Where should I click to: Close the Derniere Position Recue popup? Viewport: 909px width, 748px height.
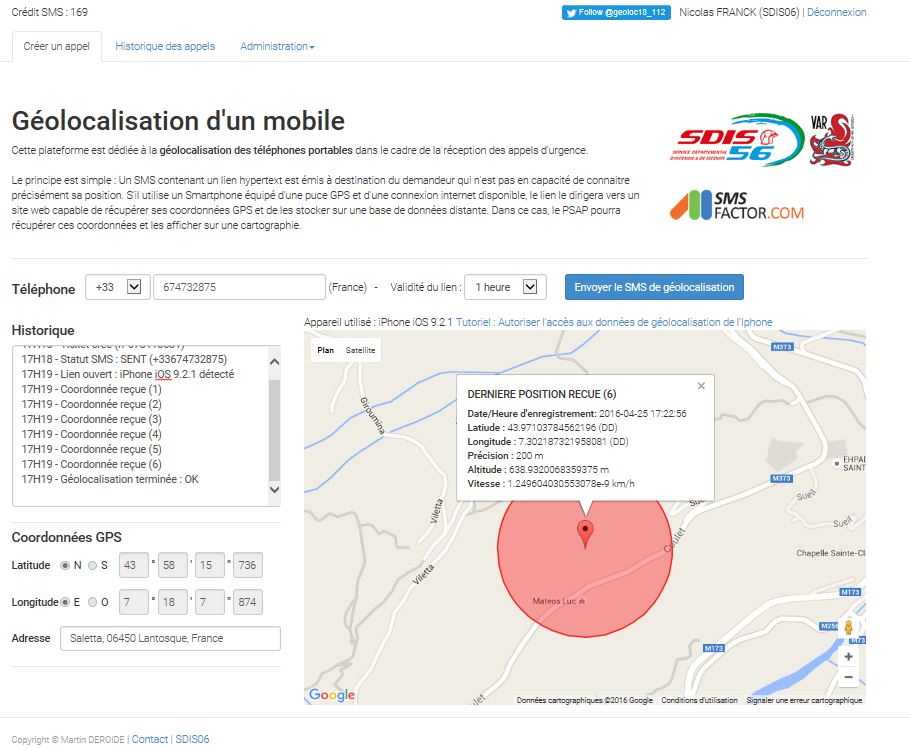pyautogui.click(x=701, y=386)
